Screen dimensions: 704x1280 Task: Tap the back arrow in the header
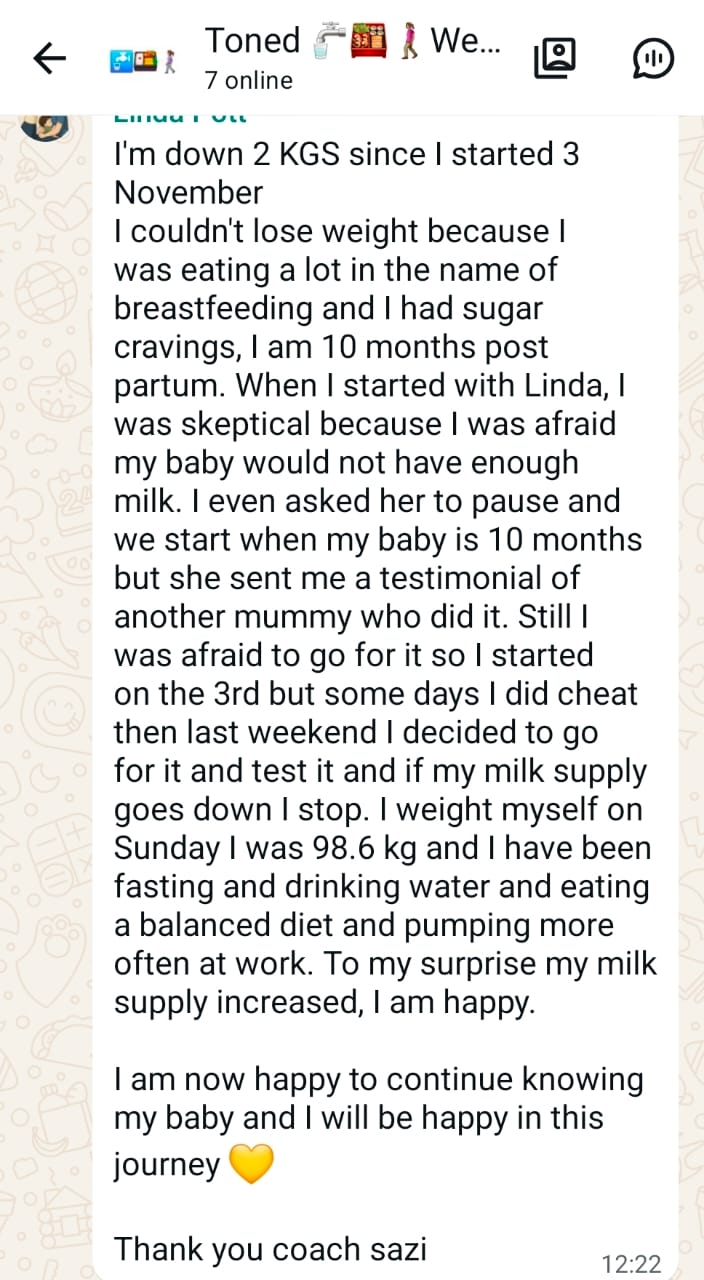49,59
